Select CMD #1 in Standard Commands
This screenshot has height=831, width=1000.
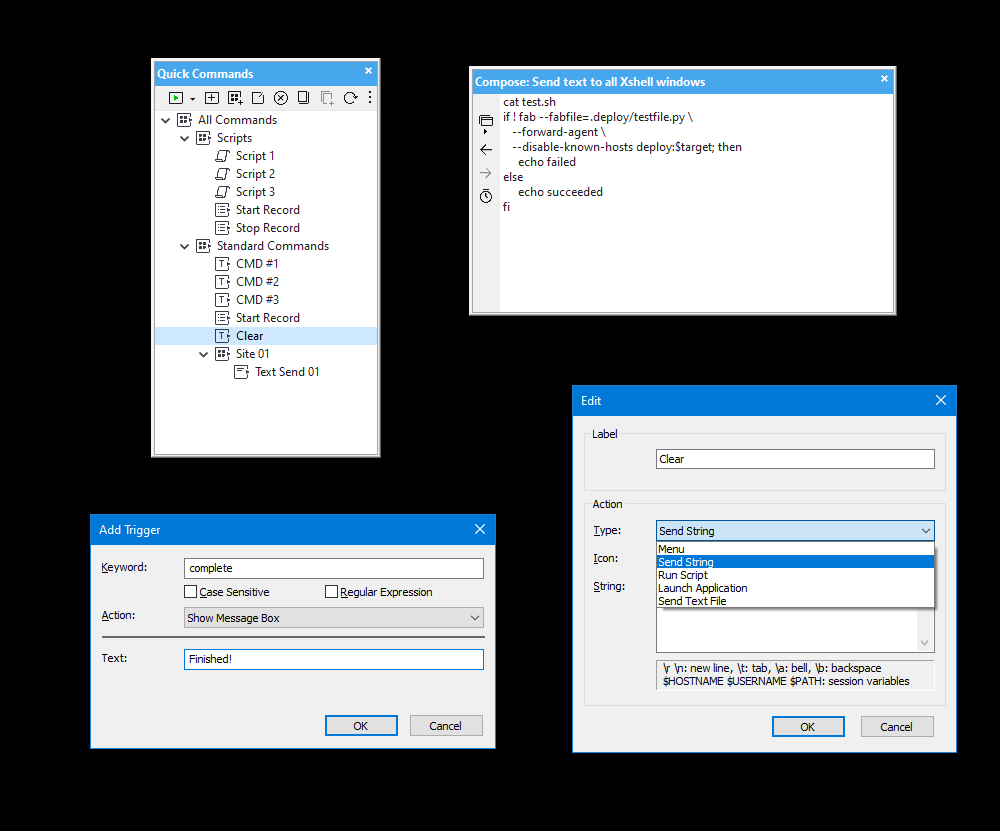(257, 263)
